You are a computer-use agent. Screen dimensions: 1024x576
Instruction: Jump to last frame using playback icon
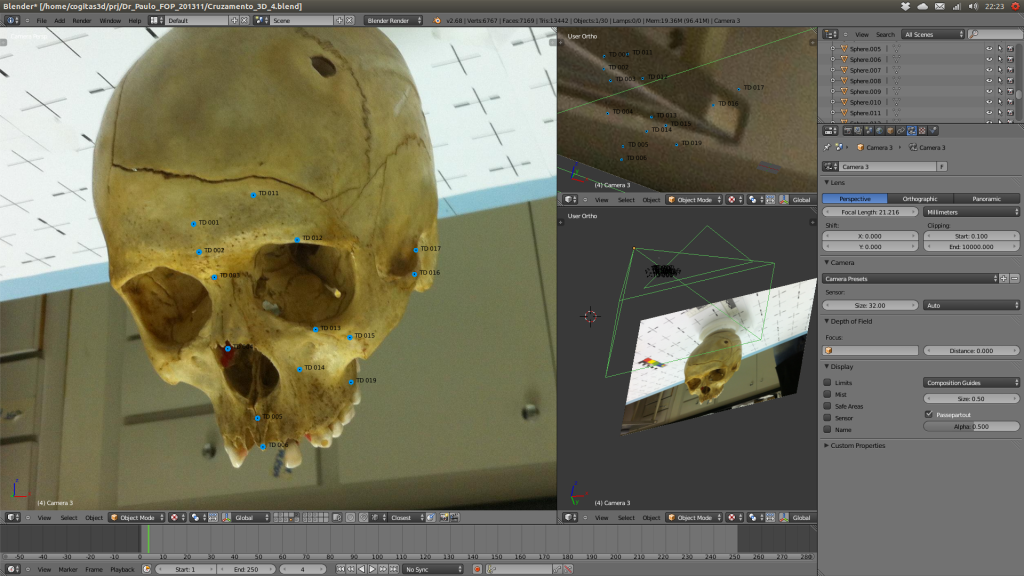coord(393,567)
